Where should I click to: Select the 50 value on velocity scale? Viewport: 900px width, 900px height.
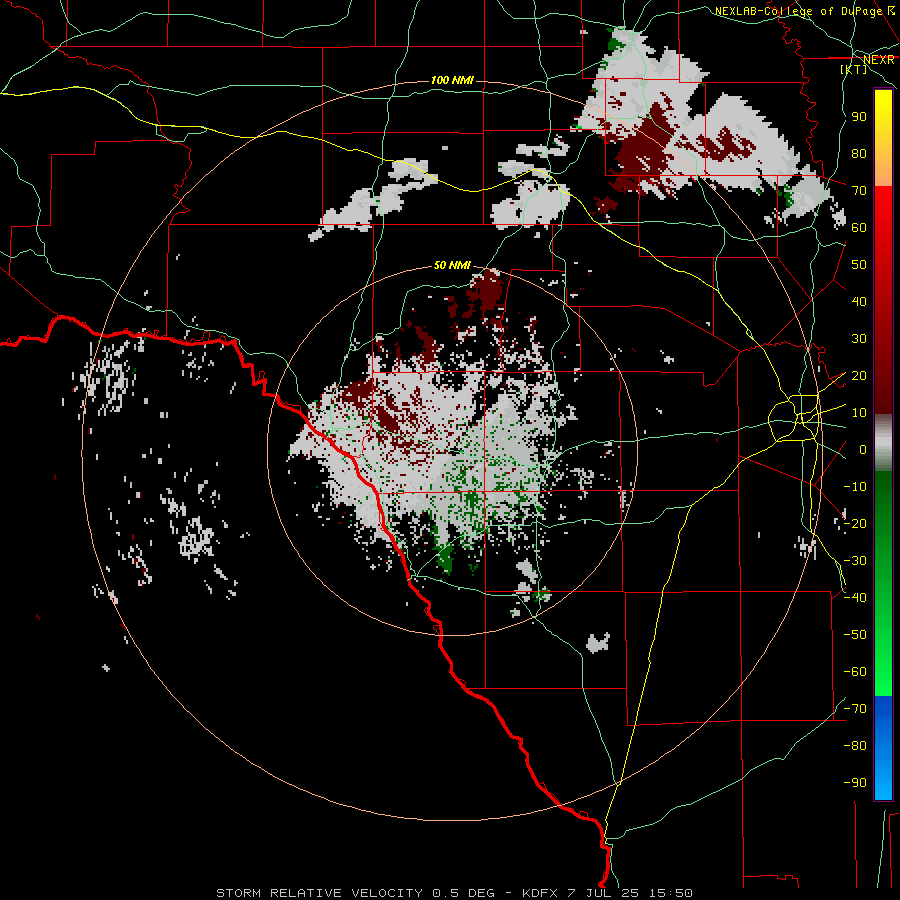tap(859, 265)
